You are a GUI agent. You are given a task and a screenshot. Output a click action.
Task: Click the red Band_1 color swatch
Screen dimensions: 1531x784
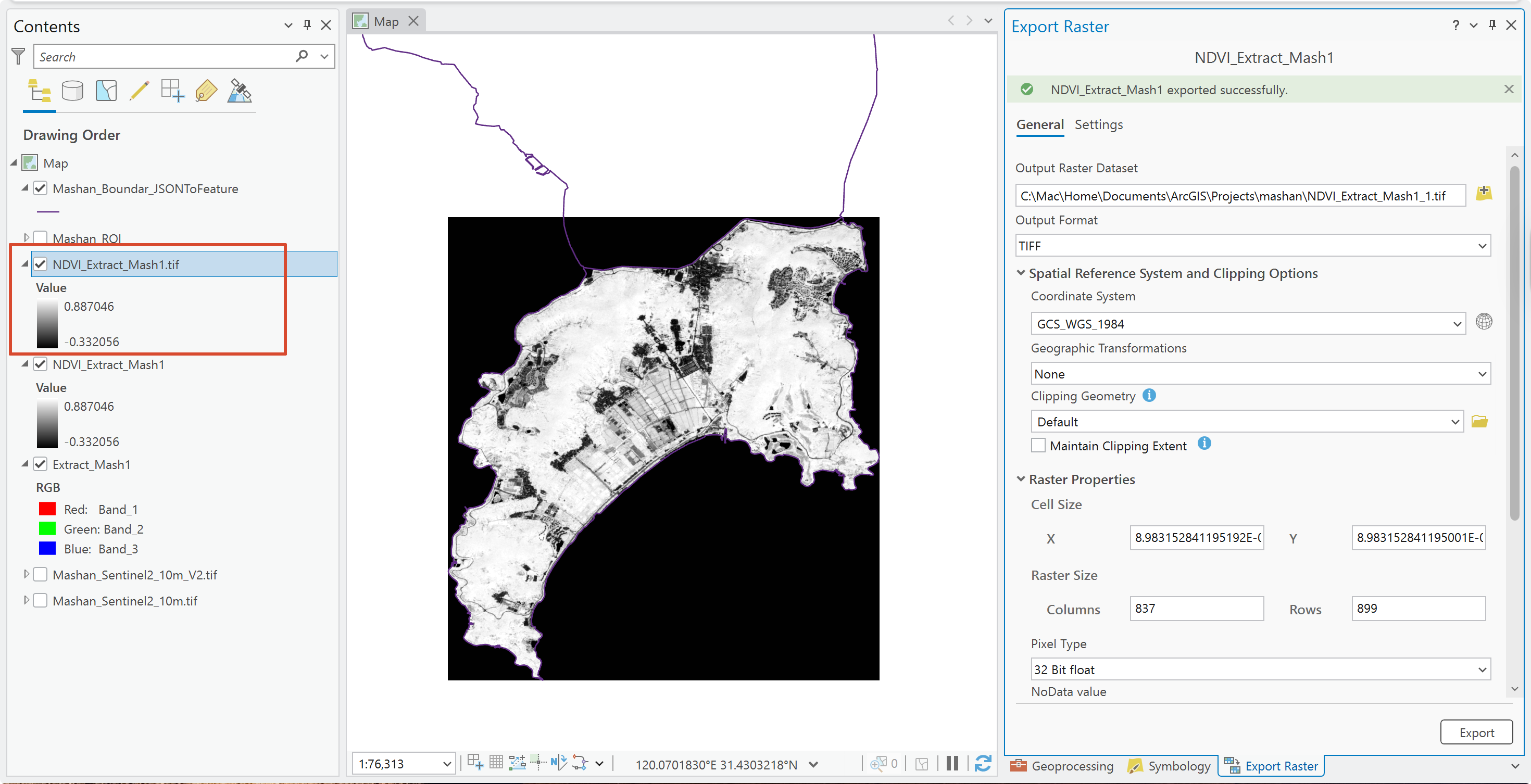[47, 509]
